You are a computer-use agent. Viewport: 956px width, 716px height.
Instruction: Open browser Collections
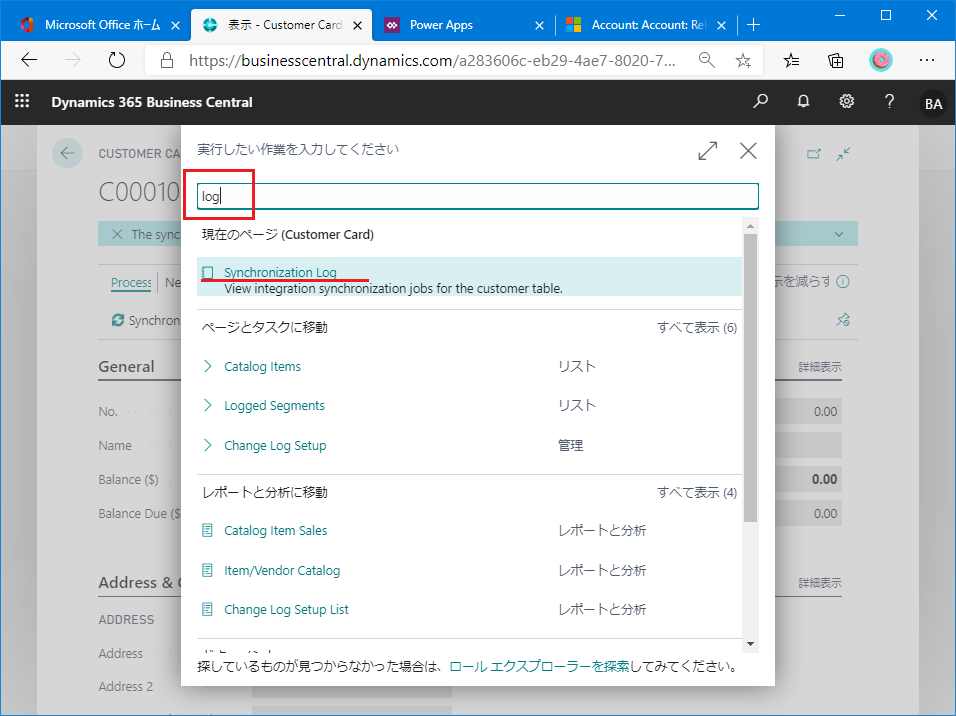coord(836,60)
